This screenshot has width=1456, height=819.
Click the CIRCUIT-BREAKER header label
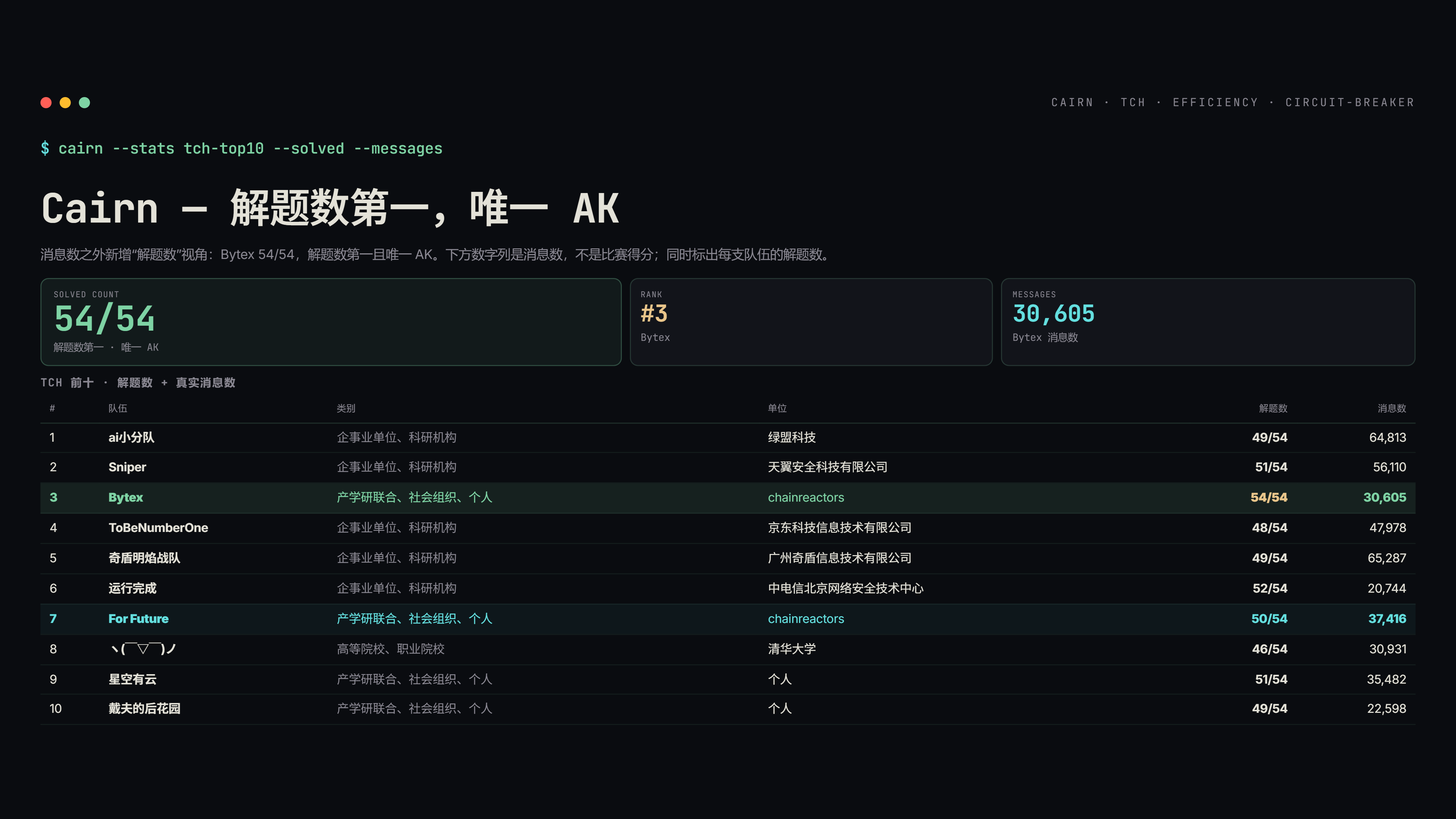pyautogui.click(x=1350, y=102)
